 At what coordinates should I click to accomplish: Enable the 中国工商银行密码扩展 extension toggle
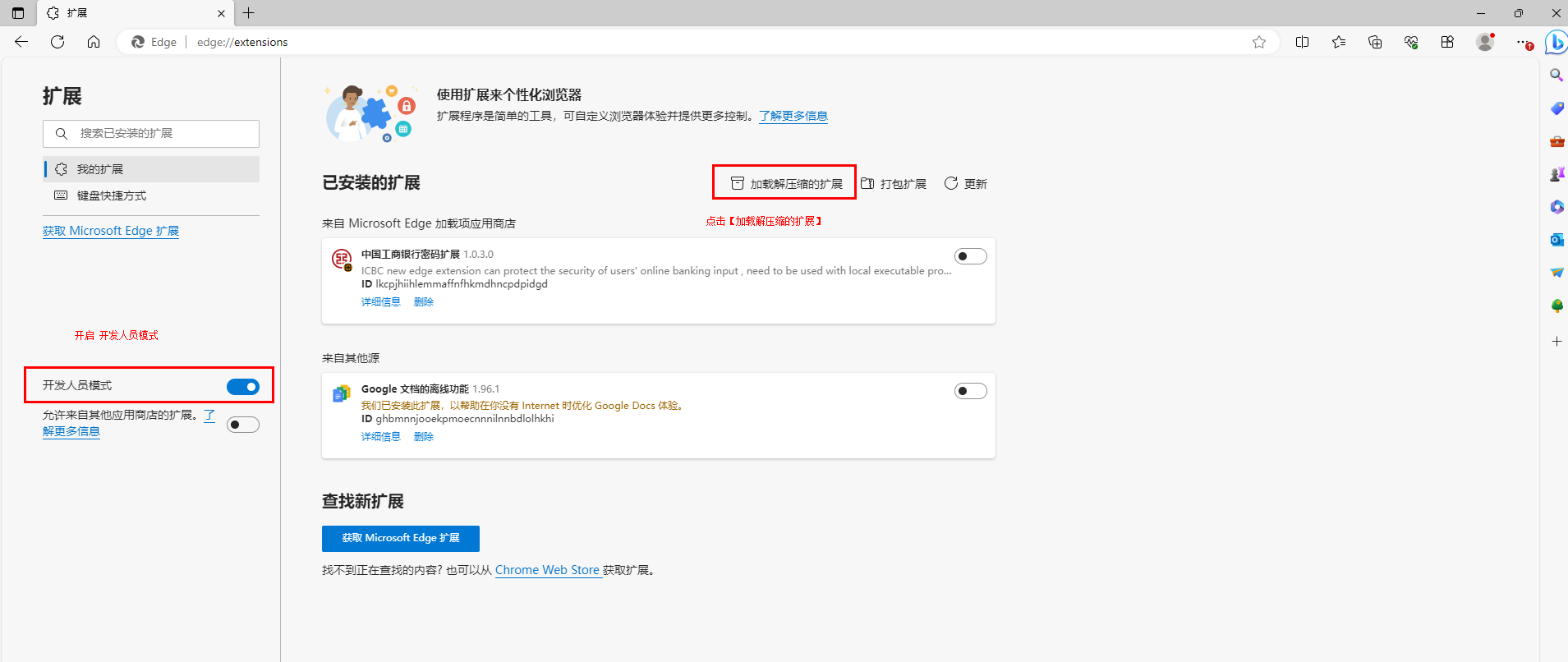(970, 256)
